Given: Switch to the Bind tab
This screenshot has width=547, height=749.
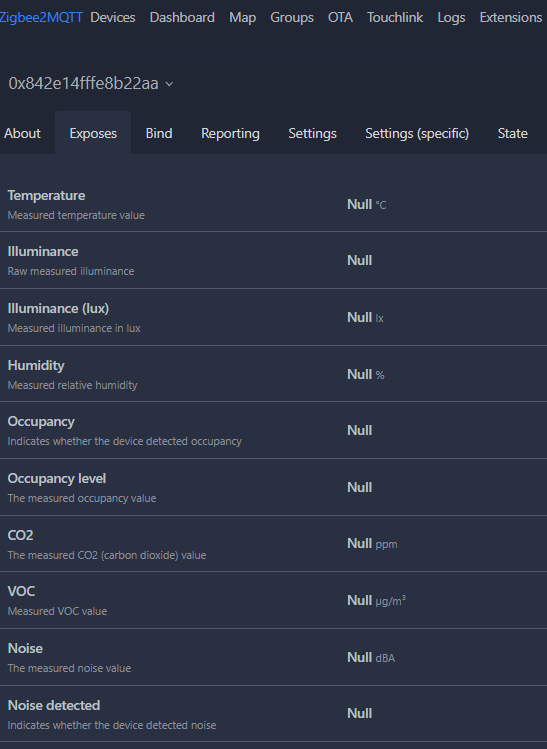Looking at the screenshot, I should [159, 133].
